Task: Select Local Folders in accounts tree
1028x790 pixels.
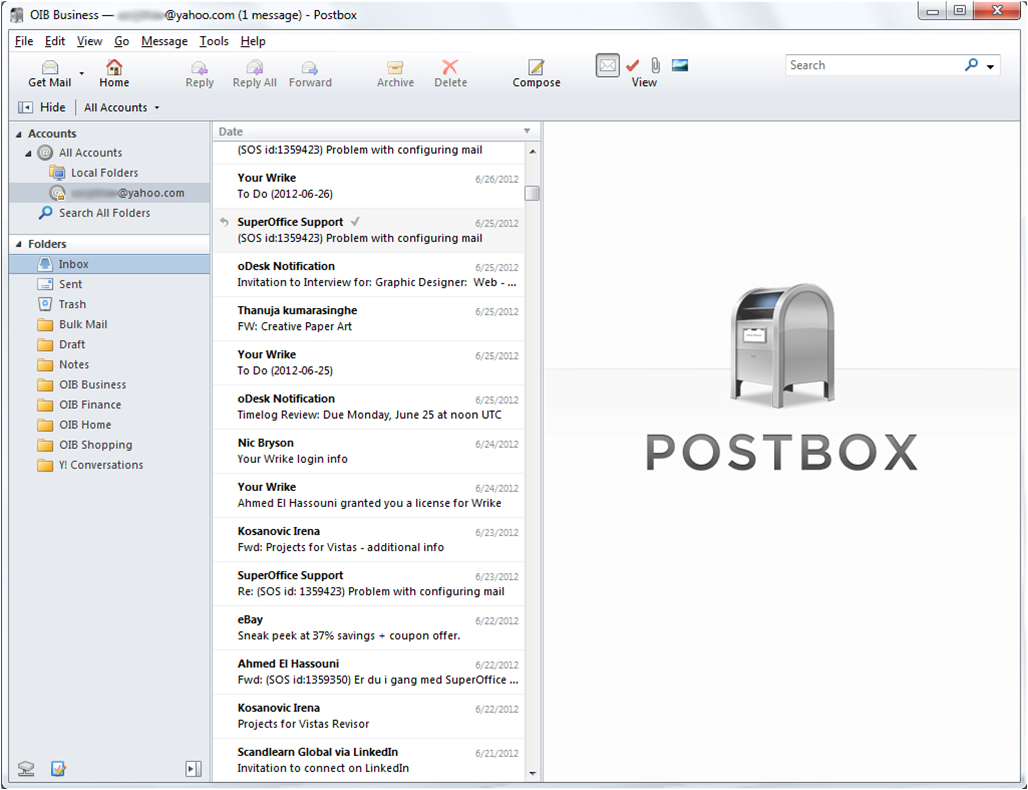Action: pos(104,172)
